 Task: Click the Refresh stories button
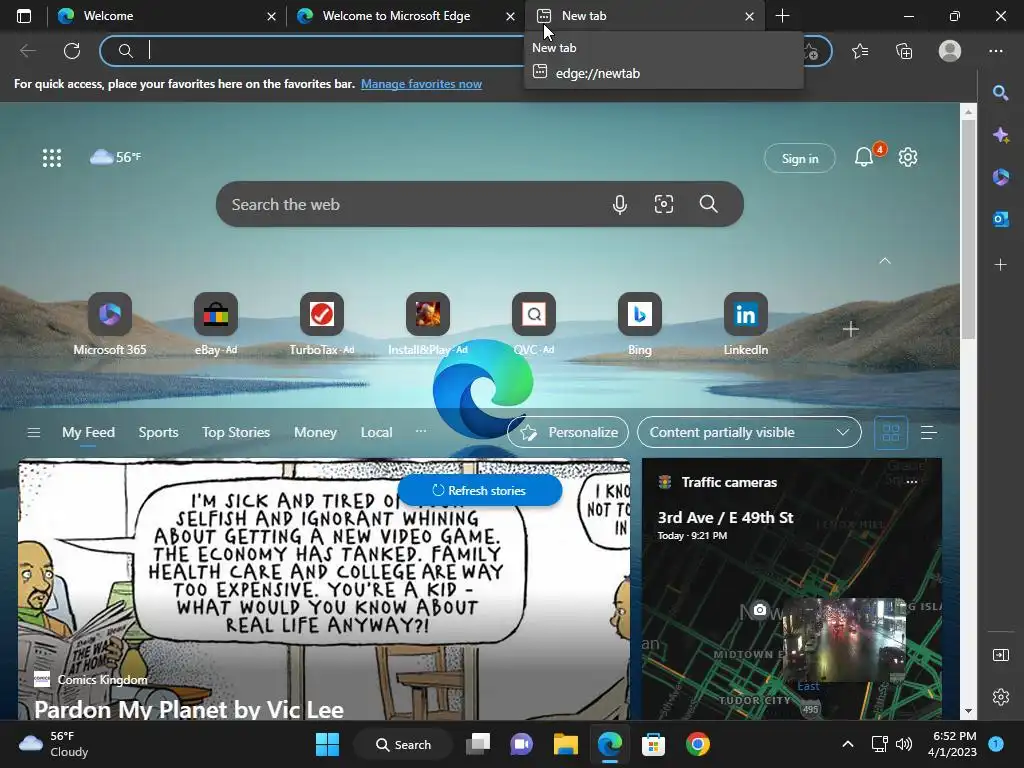(x=479, y=490)
